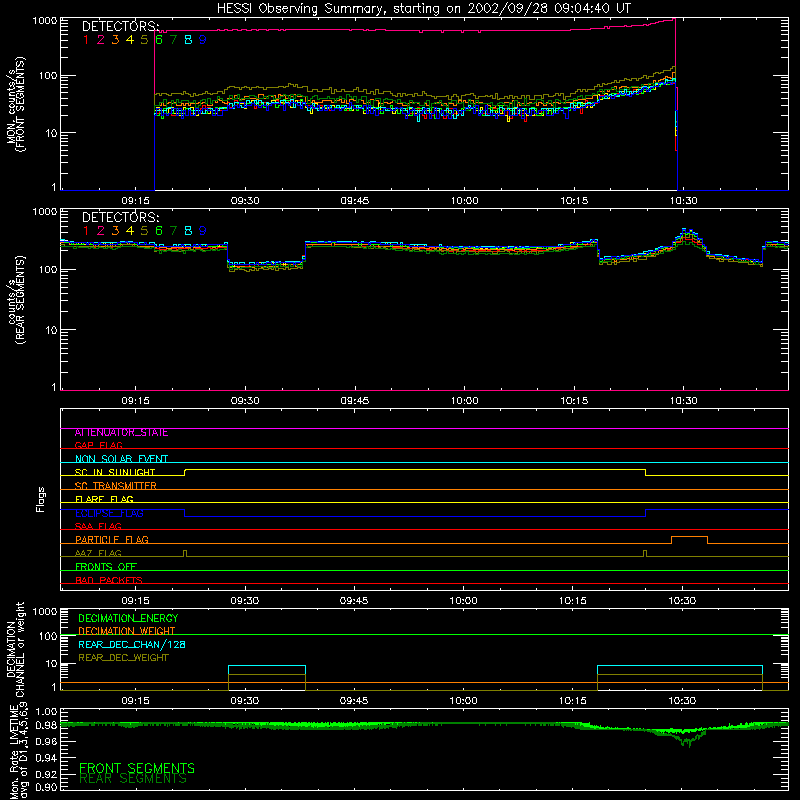Click the FRONTS_OFF flag label
Screen dimensions: 800x800
pos(106,567)
